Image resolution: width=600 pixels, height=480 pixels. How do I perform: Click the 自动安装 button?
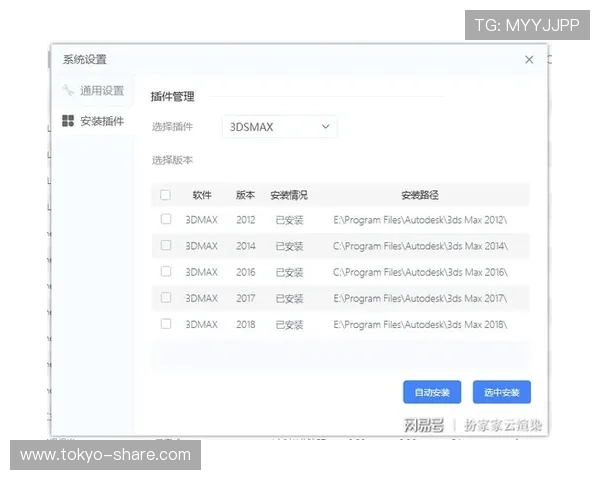tap(432, 392)
